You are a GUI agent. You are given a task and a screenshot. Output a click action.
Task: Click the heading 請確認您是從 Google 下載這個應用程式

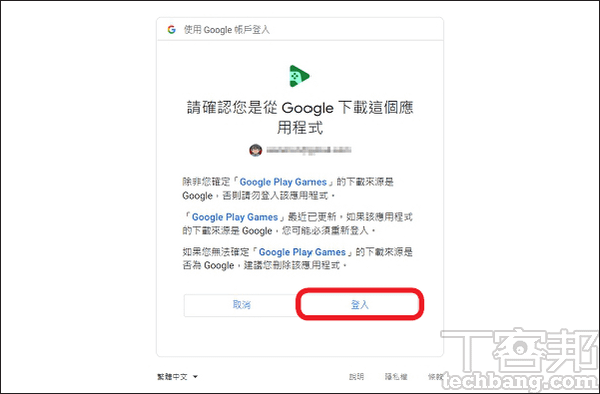point(300,117)
